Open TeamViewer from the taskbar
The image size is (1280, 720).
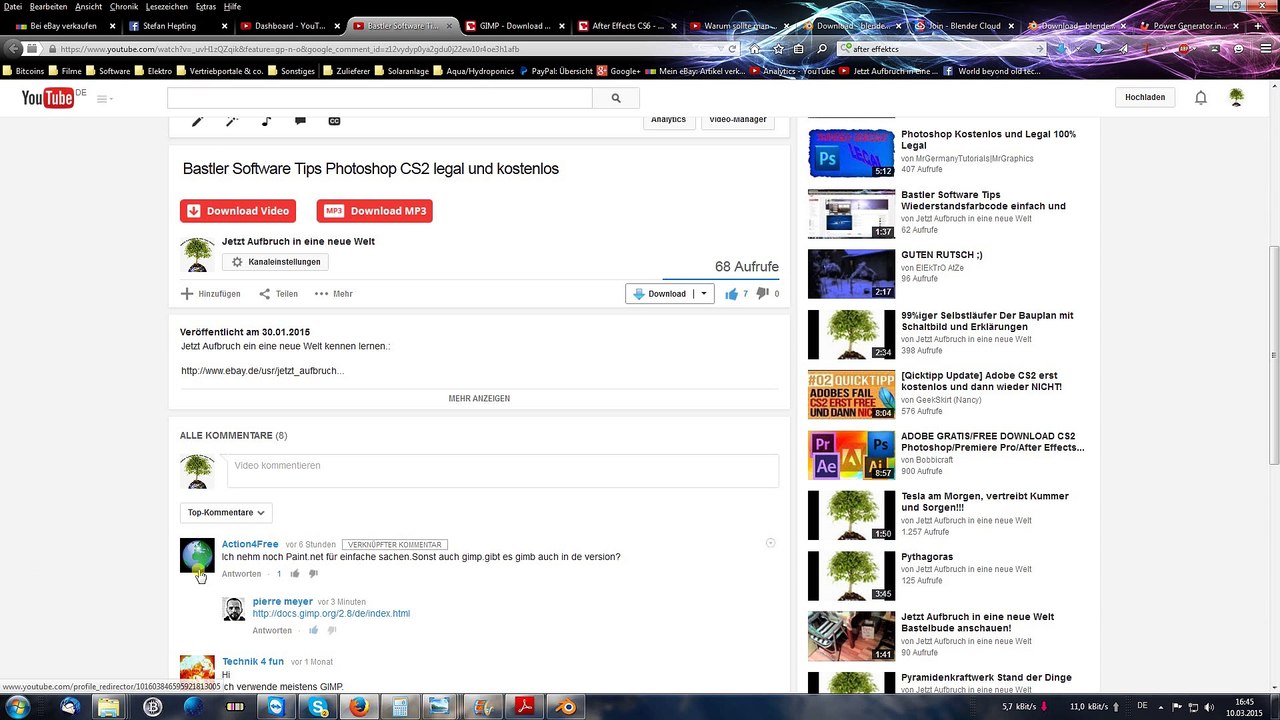click(x=277, y=707)
